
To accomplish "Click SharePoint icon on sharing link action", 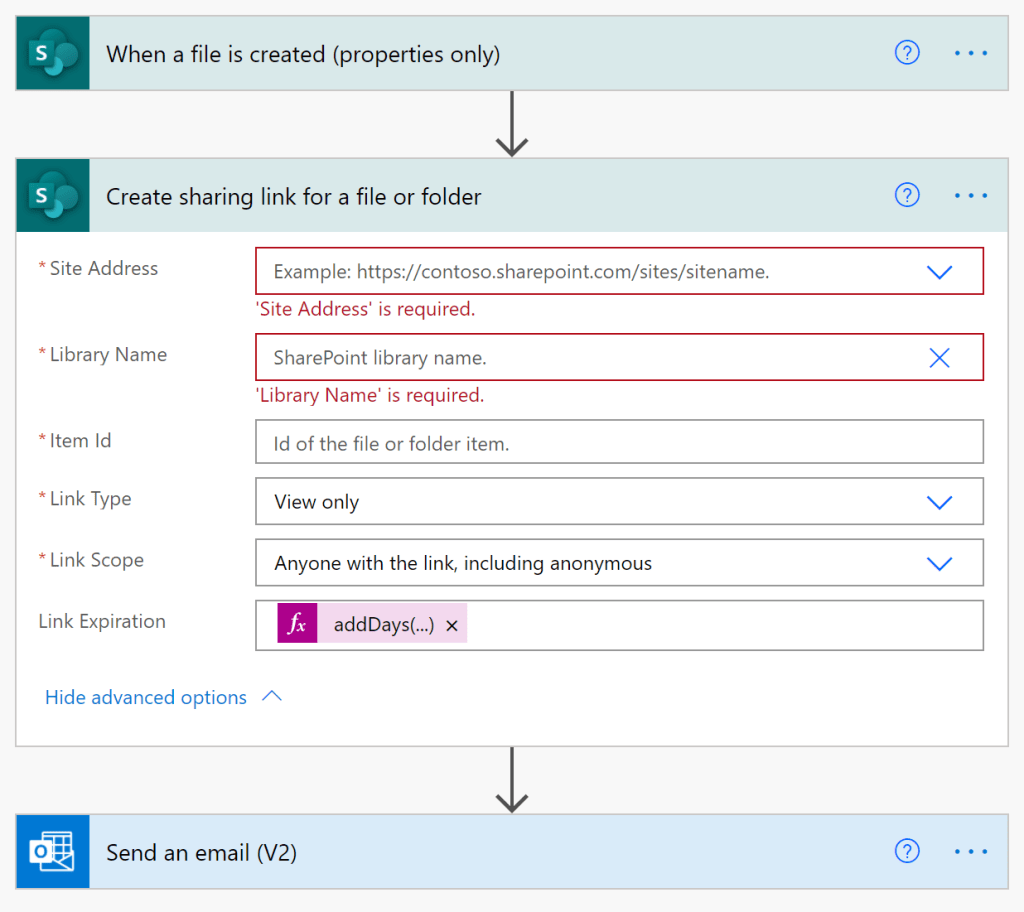I will 53,196.
